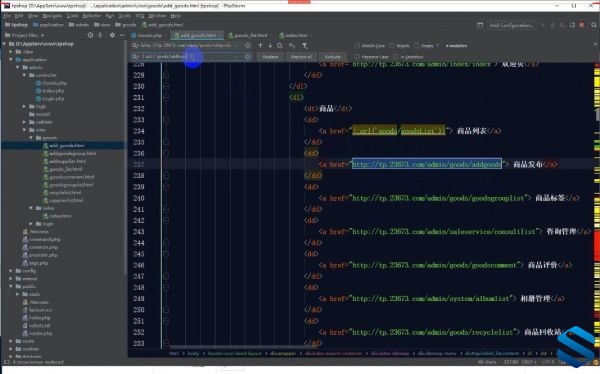Click the project tree vertical scrollbar
Screen dimensions: 600x374
tap(125, 157)
